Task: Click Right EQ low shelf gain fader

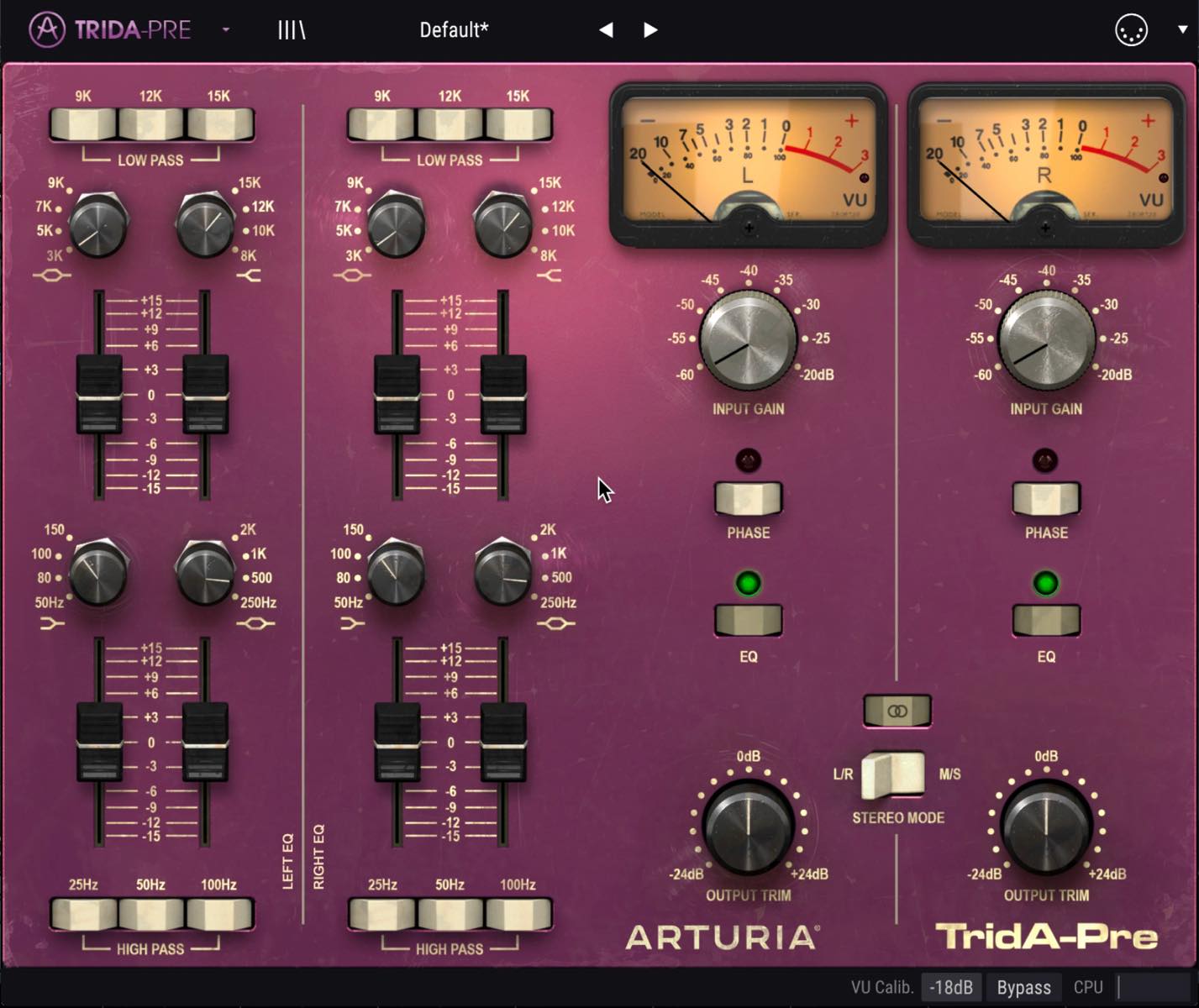Action: (x=397, y=743)
